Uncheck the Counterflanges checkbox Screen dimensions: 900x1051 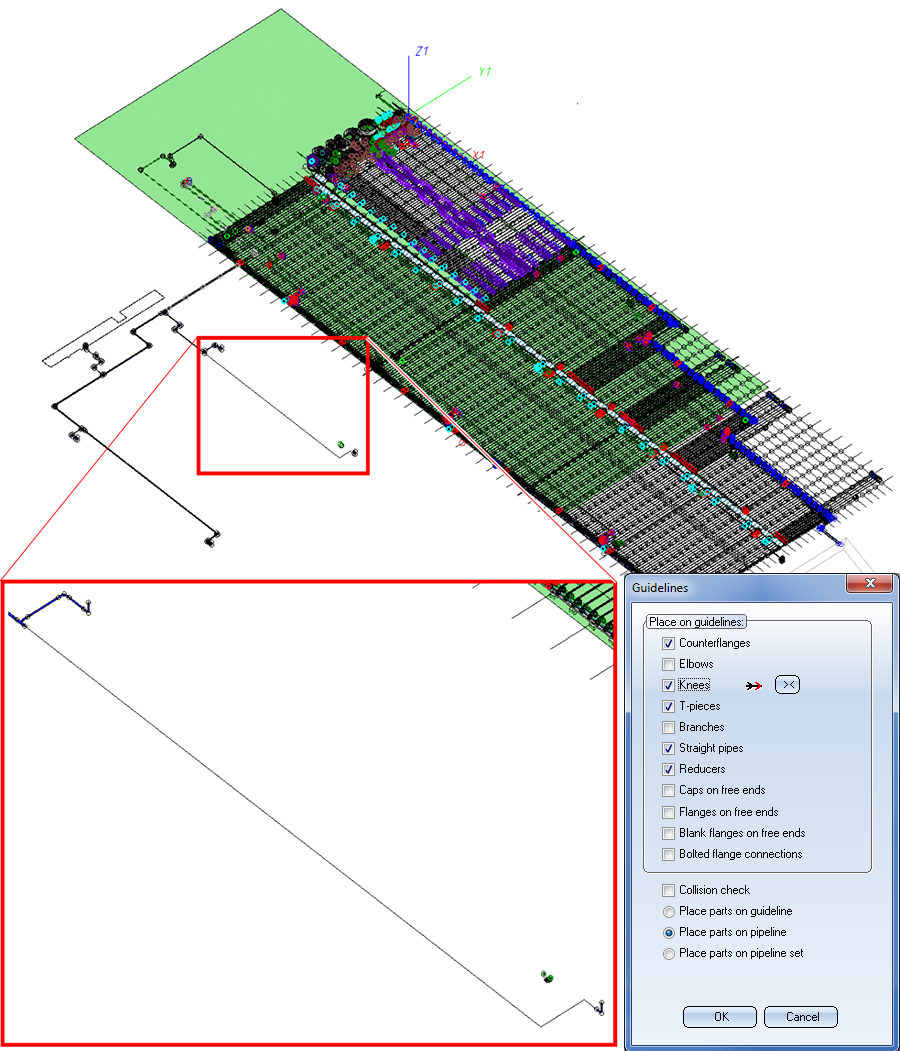coord(668,643)
